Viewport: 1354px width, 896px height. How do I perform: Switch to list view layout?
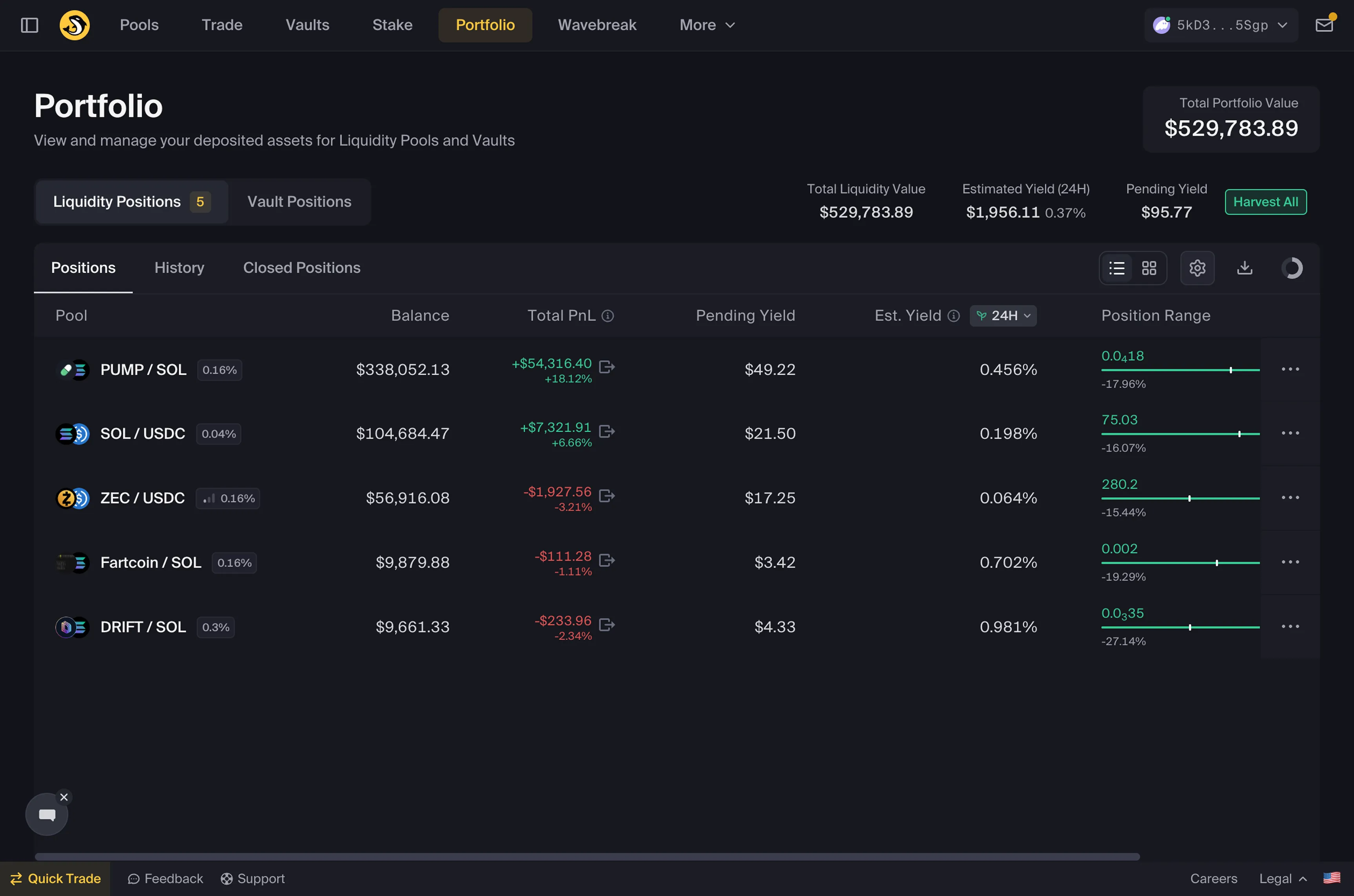1117,268
